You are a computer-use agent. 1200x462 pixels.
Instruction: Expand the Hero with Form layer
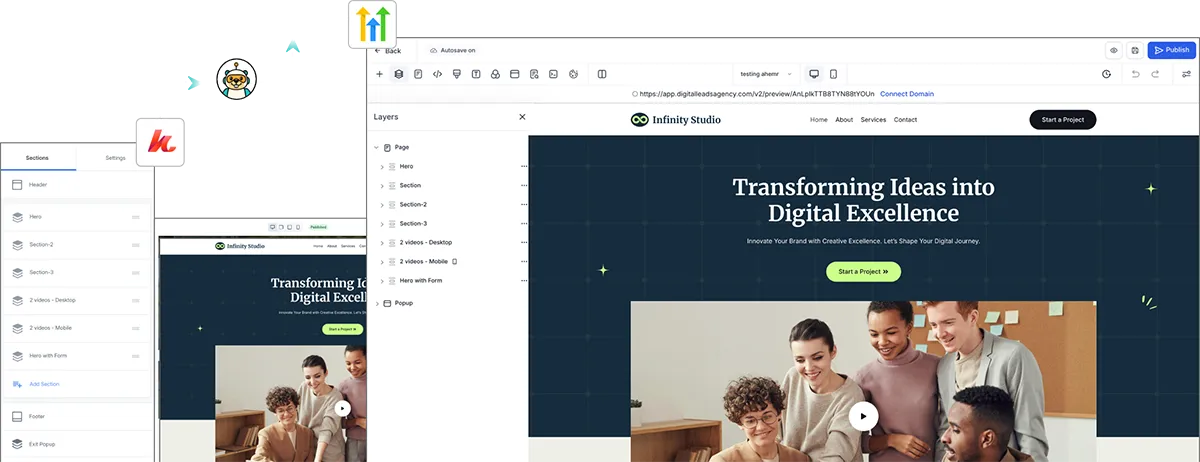tap(382, 280)
